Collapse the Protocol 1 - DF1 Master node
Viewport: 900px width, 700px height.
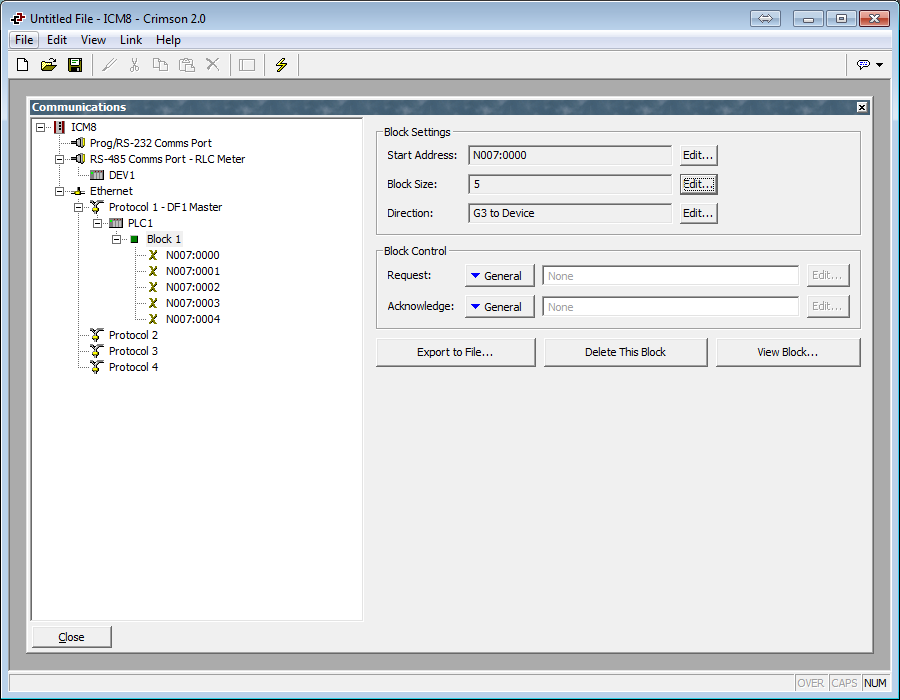click(x=79, y=208)
